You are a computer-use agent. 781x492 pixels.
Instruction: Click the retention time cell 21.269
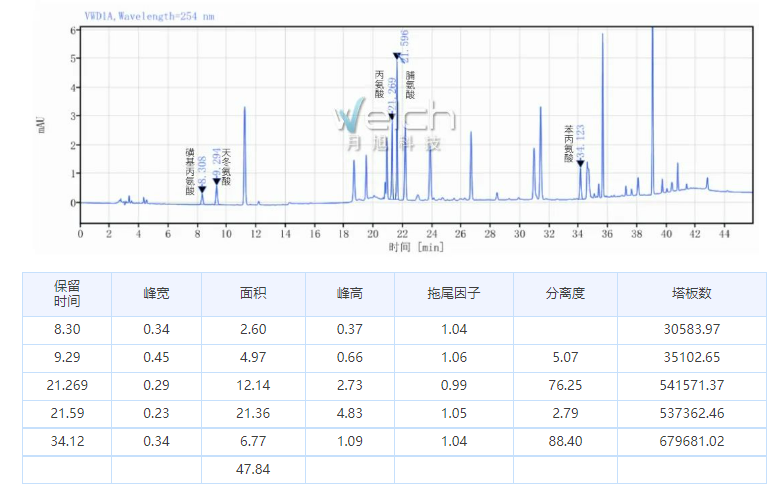tap(66, 383)
